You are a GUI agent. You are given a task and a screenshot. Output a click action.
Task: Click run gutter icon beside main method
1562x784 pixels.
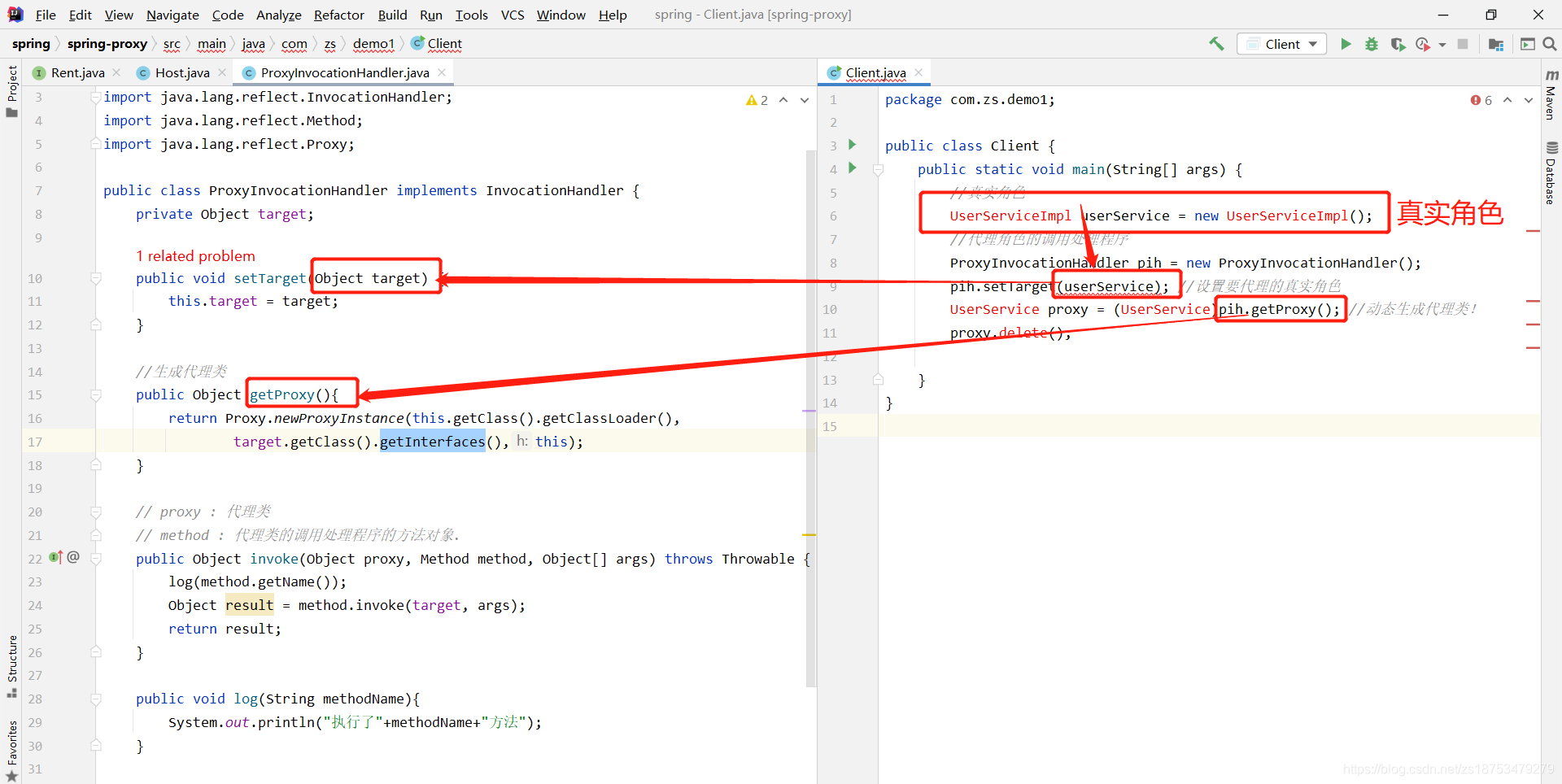[853, 168]
